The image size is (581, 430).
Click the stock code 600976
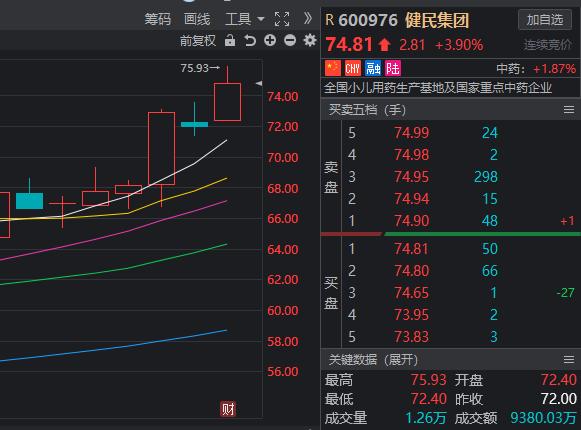368,20
